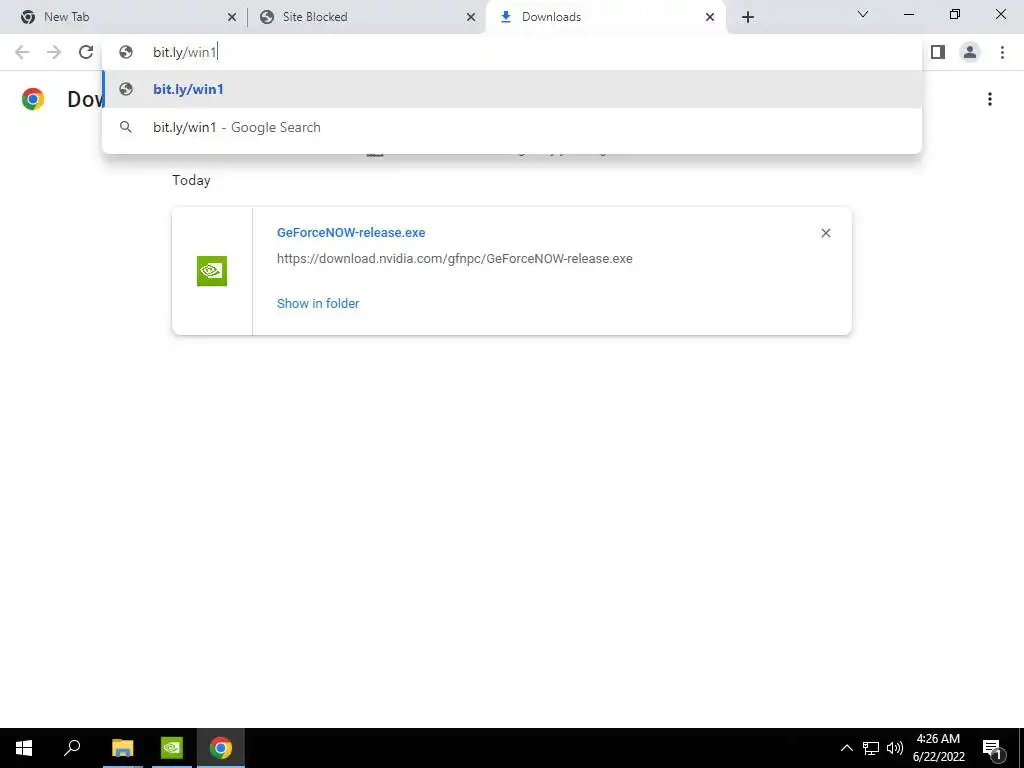Open the Chrome side panel
1024x768 pixels.
tap(938, 52)
